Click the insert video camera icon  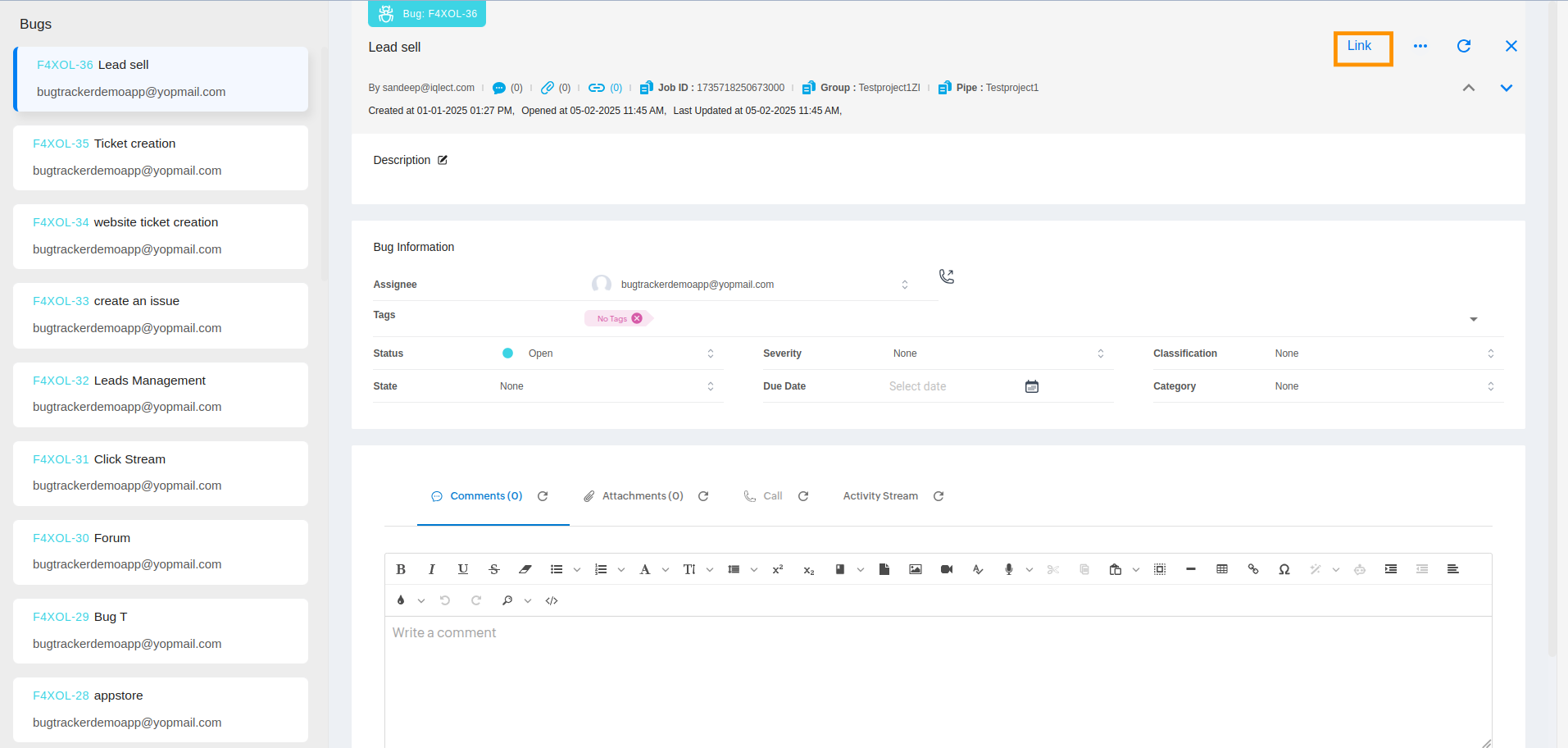coord(947,569)
